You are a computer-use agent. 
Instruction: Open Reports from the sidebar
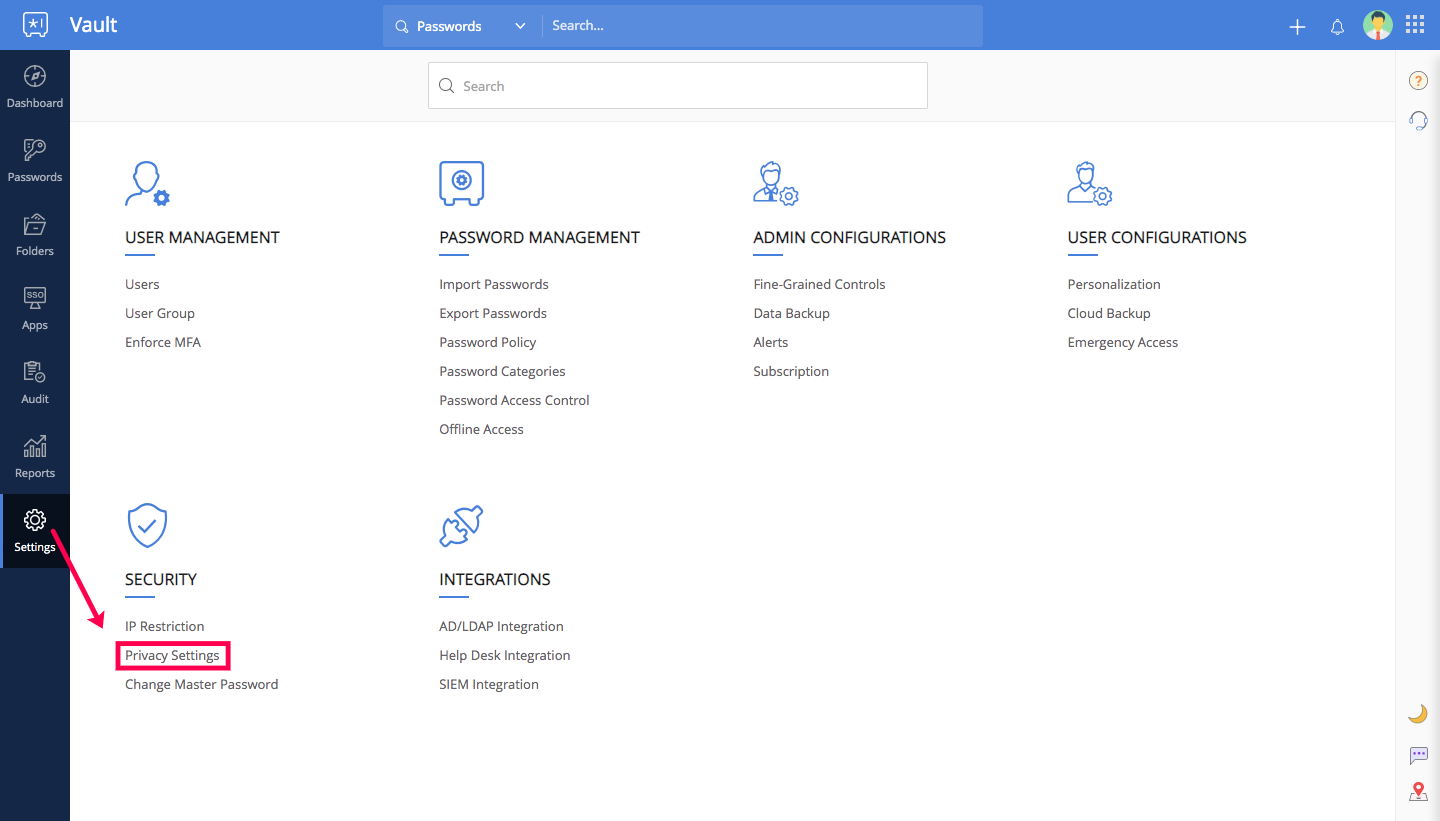(x=35, y=457)
